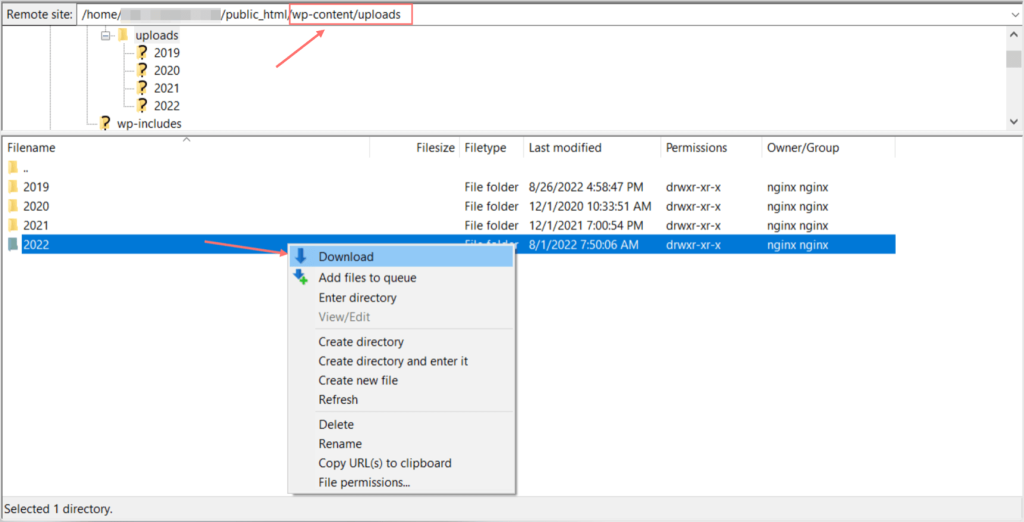Select 2019 folder in remote tree
This screenshot has height=522, width=1024.
point(167,53)
